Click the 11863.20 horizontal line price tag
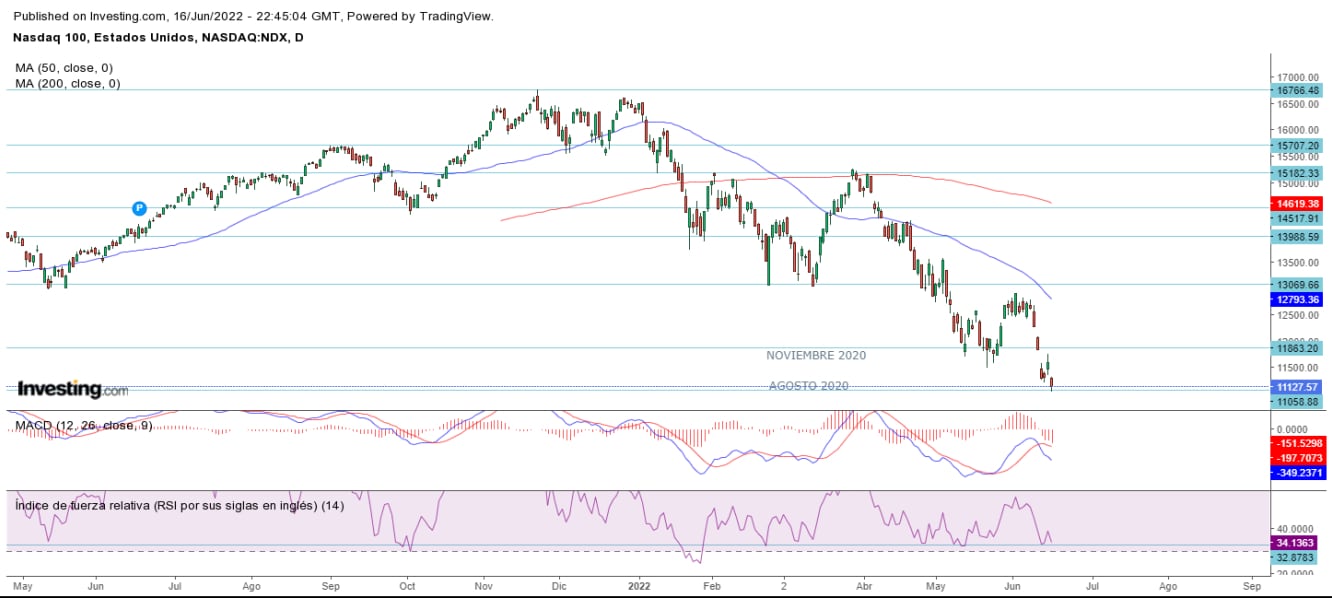Image resolution: width=1332 pixels, height=598 pixels. (x=1296, y=348)
